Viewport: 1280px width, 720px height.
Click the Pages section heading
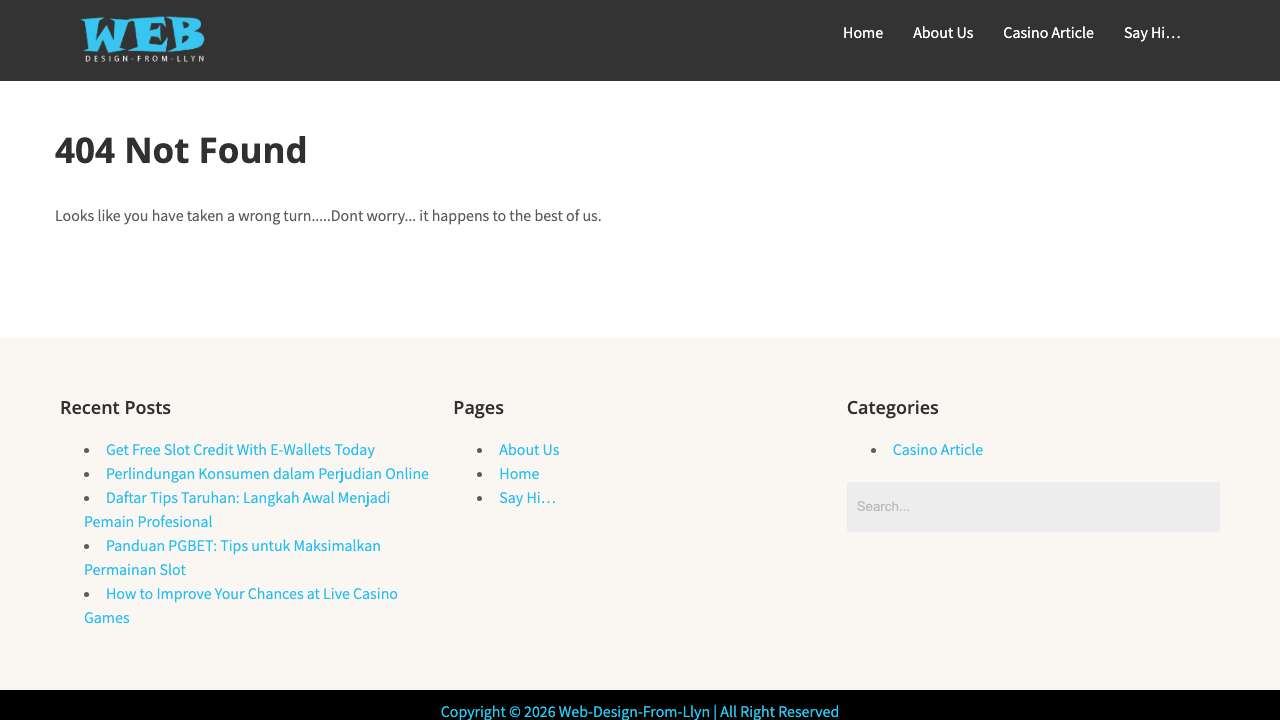click(478, 408)
